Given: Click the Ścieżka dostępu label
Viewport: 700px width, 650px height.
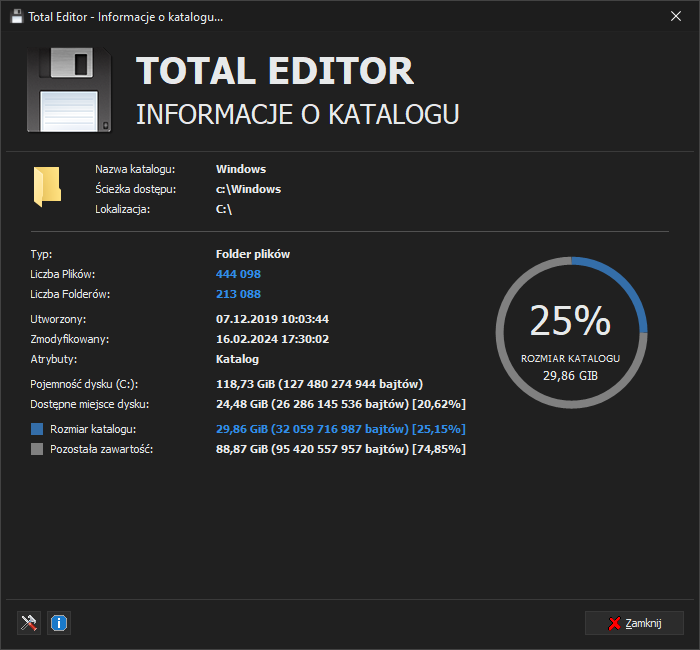Looking at the screenshot, I should click(135, 189).
